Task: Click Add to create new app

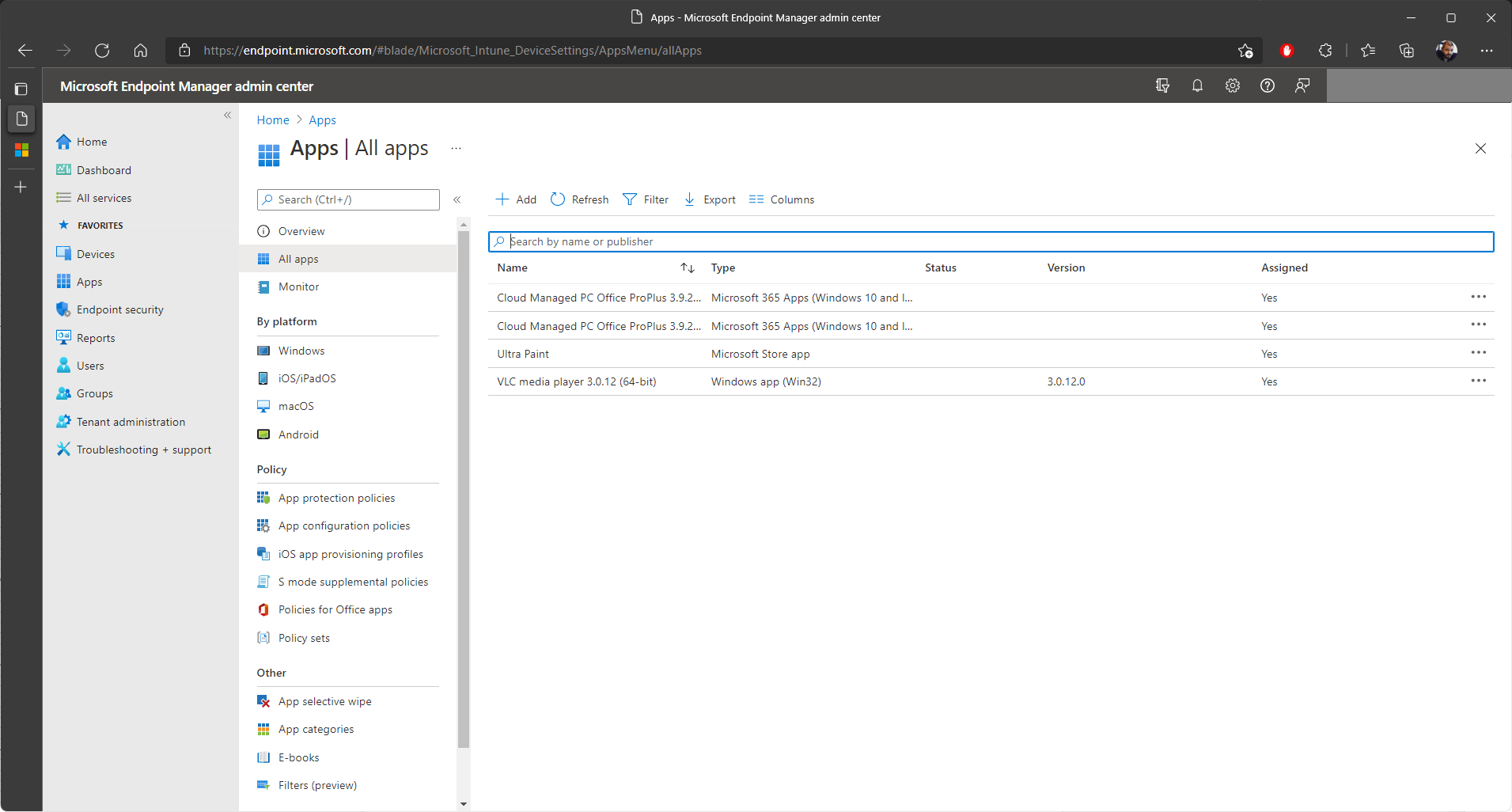Action: click(516, 199)
